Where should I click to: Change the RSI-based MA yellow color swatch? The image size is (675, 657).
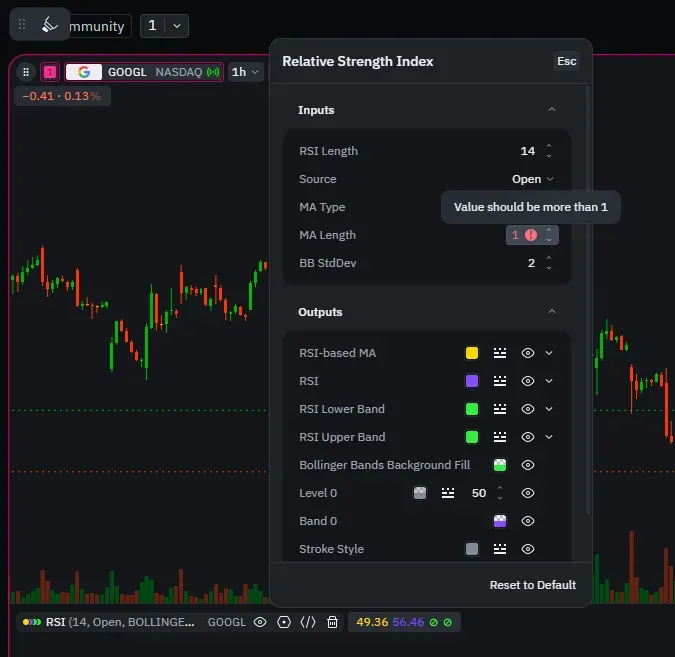(x=472, y=353)
